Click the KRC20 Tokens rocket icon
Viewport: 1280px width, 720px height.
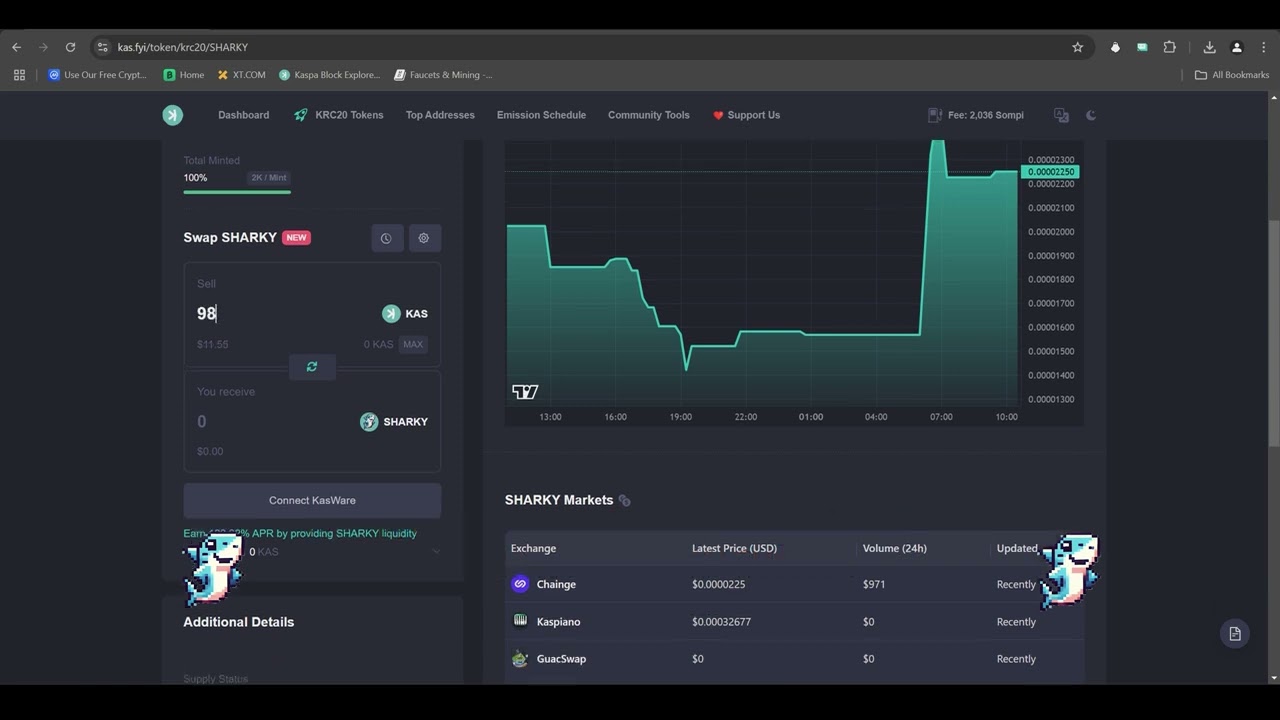tap(300, 115)
